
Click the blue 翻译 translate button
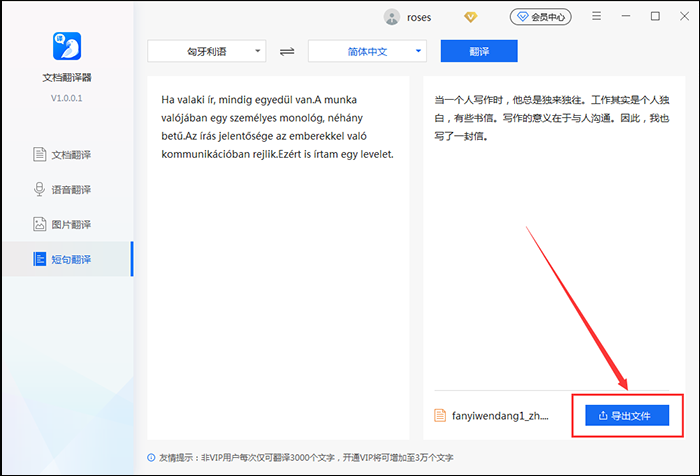(479, 51)
